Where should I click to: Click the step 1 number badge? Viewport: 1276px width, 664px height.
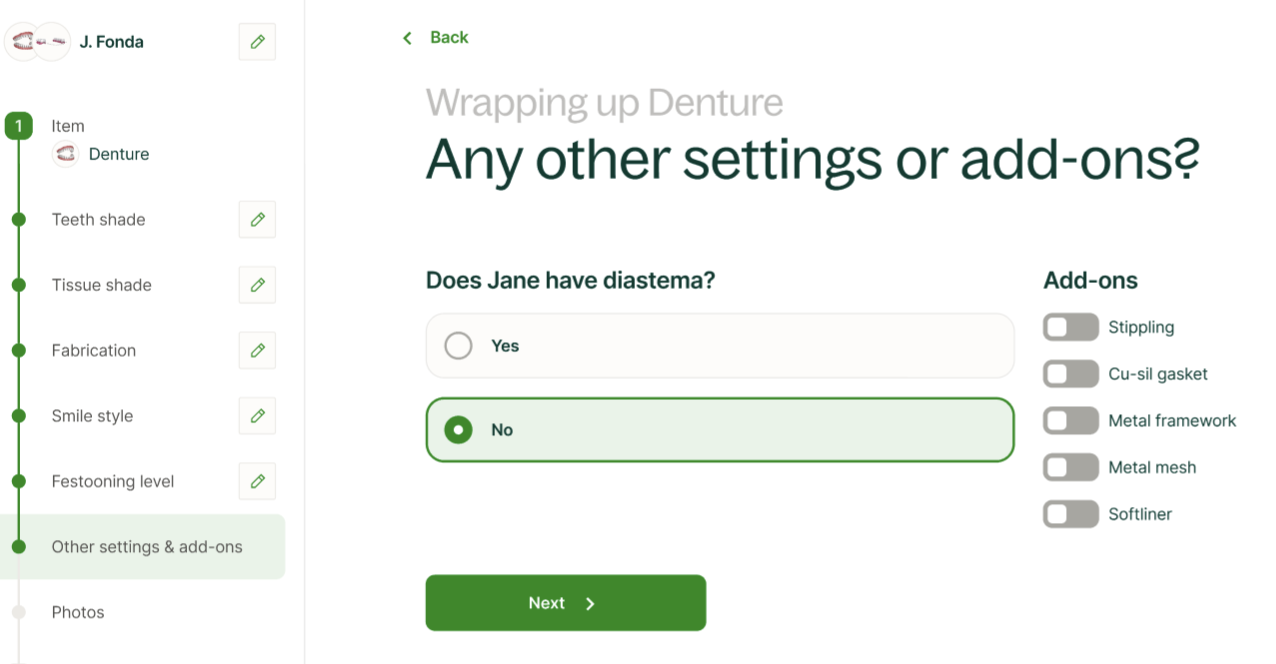pyautogui.click(x=18, y=126)
